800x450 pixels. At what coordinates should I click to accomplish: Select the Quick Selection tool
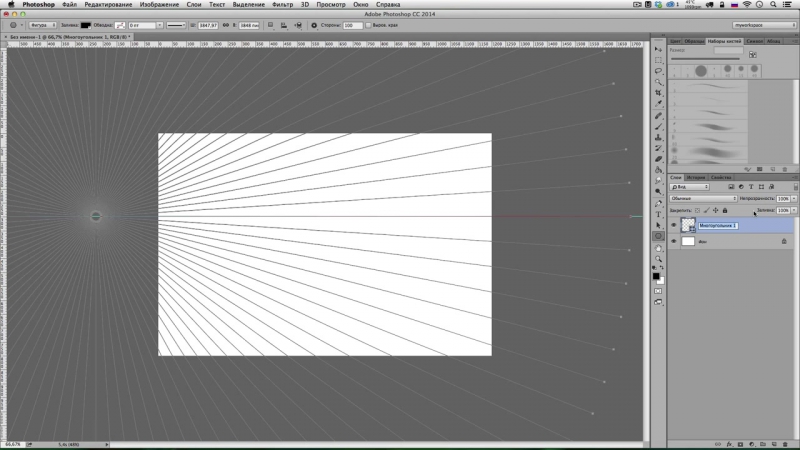658,82
